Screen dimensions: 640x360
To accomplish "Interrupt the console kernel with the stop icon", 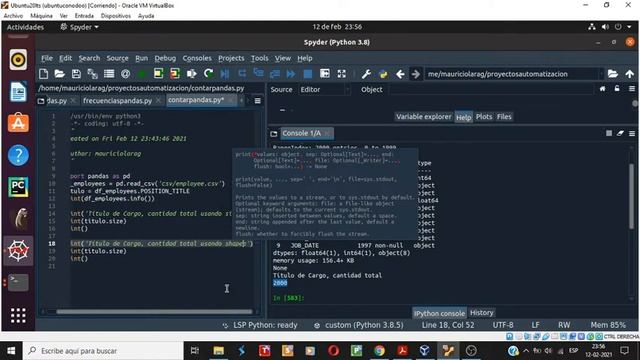I will 609,133.
